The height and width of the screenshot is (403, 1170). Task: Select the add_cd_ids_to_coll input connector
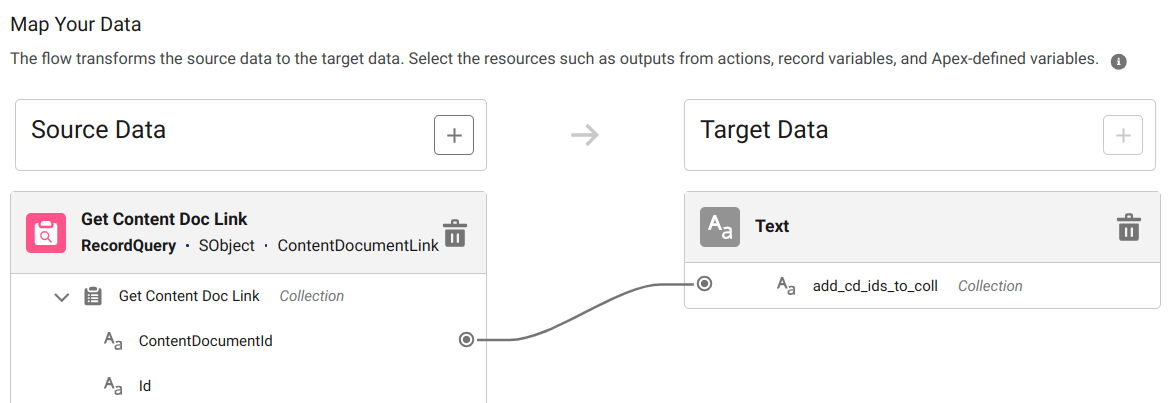click(704, 285)
